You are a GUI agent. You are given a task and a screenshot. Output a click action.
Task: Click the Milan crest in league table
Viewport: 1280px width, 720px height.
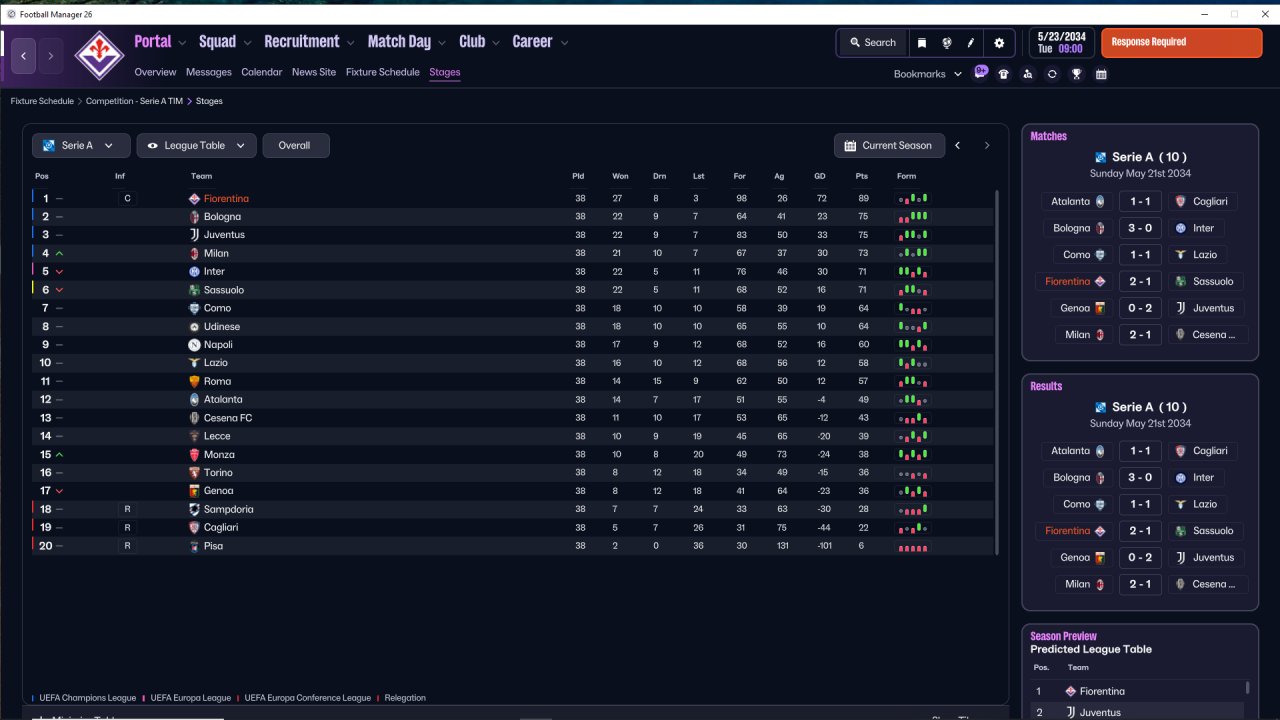point(194,253)
